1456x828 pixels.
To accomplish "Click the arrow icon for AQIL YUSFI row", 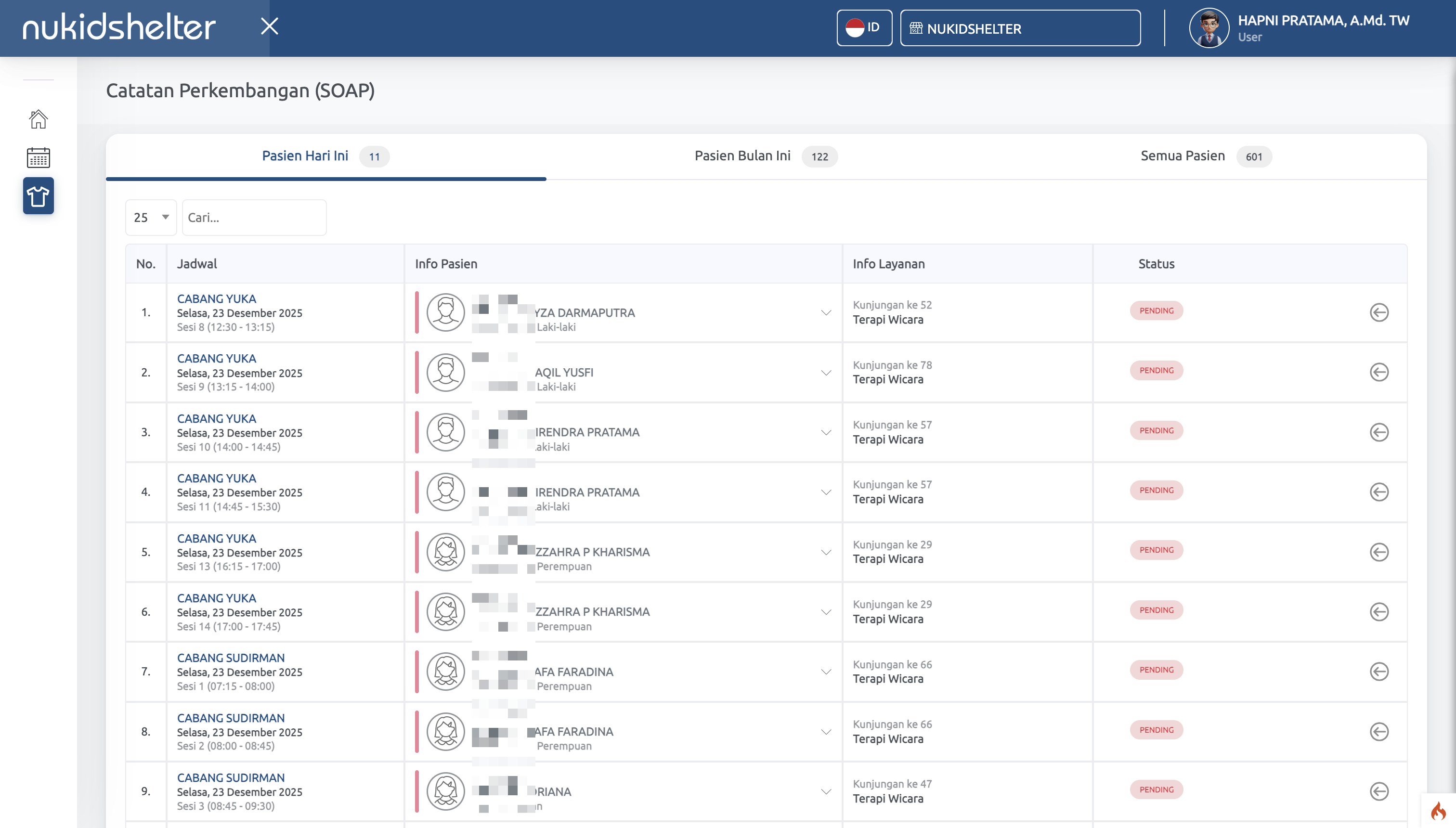I will (x=1378, y=373).
